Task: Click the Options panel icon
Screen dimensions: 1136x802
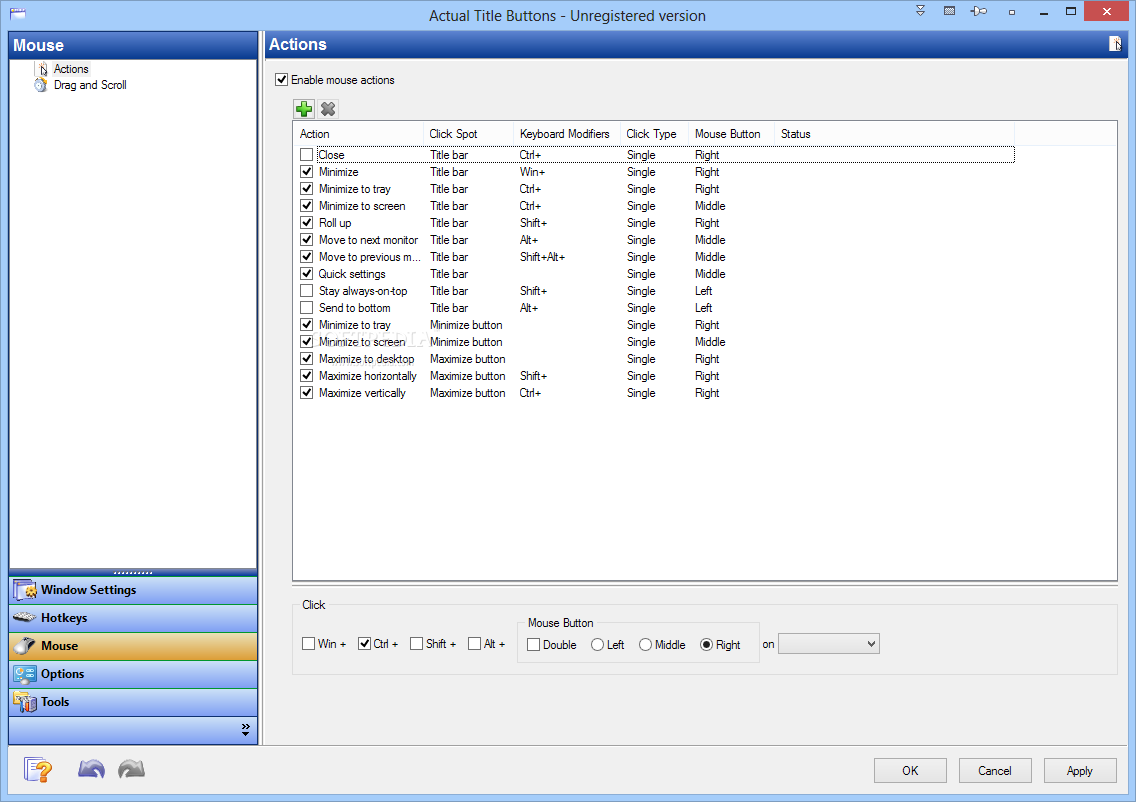Action: 25,674
